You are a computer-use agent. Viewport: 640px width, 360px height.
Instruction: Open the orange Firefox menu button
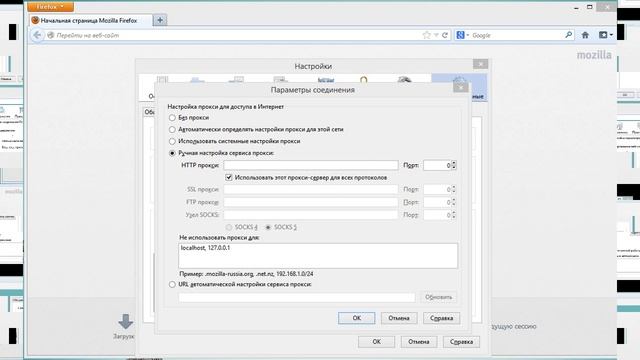pyautogui.click(x=51, y=7)
